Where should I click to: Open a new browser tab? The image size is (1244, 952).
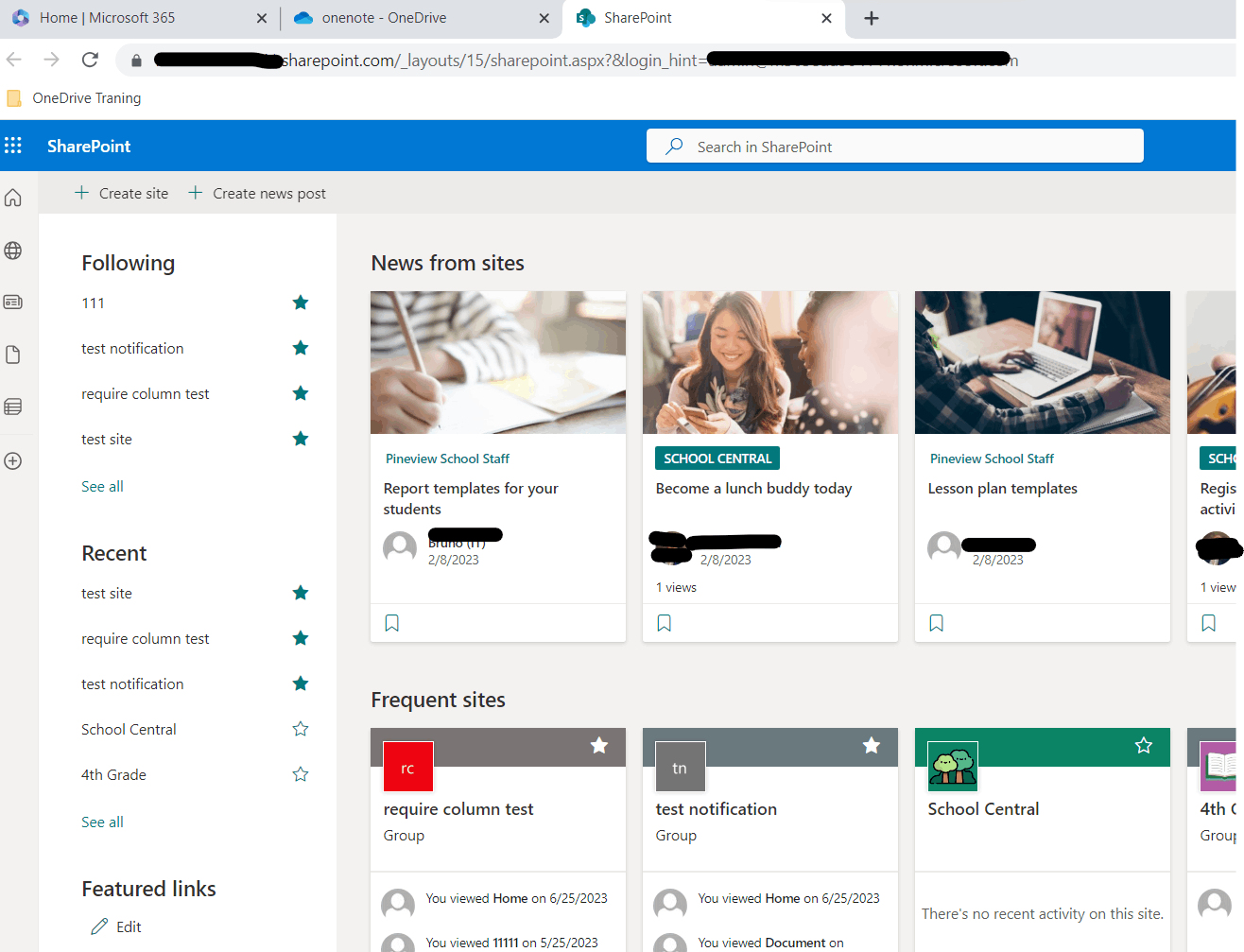pyautogui.click(x=872, y=18)
